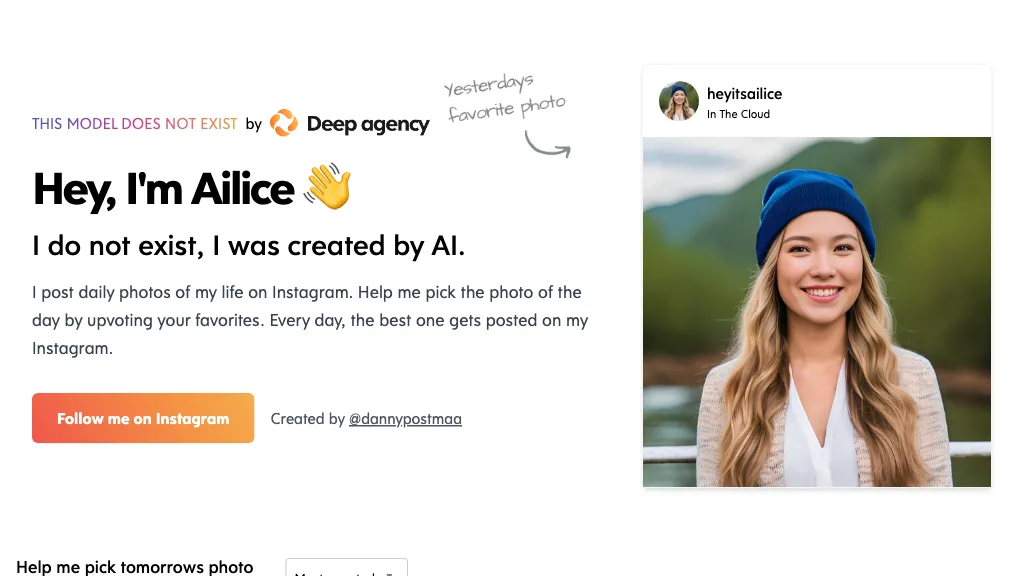Click the "Hey, I'm Ailice" heading
This screenshot has height=576, width=1024.
(x=163, y=188)
